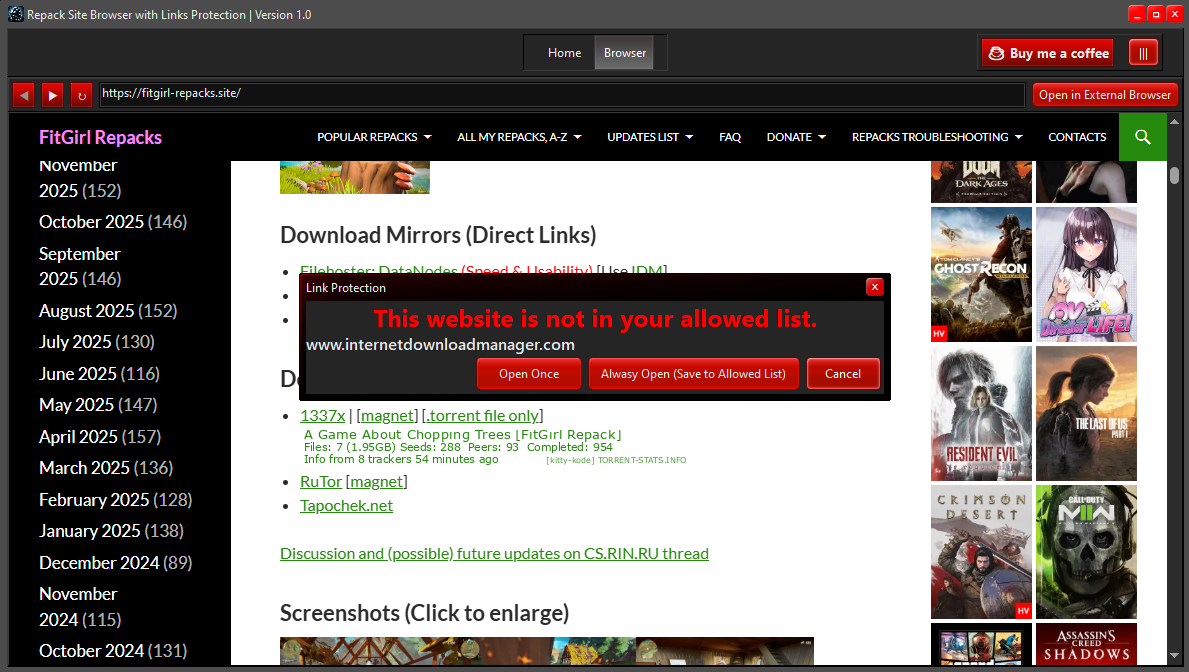Open the October 2024 archive
The width and height of the screenshot is (1189, 672).
(x=91, y=651)
